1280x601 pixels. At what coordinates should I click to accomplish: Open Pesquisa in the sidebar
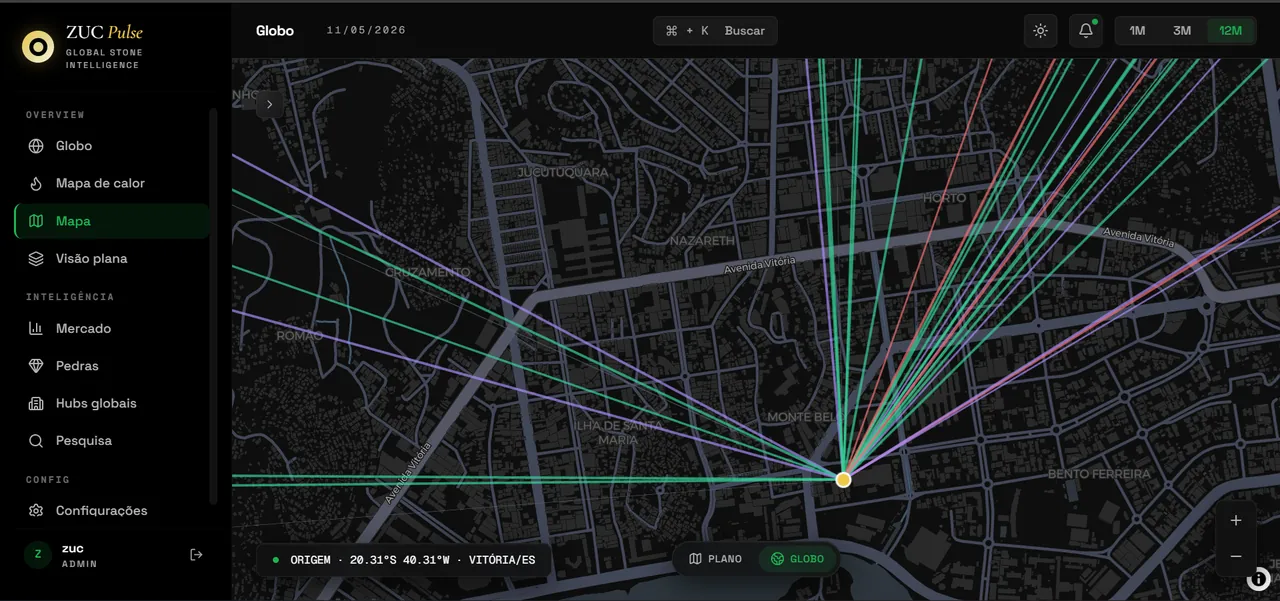(112, 441)
